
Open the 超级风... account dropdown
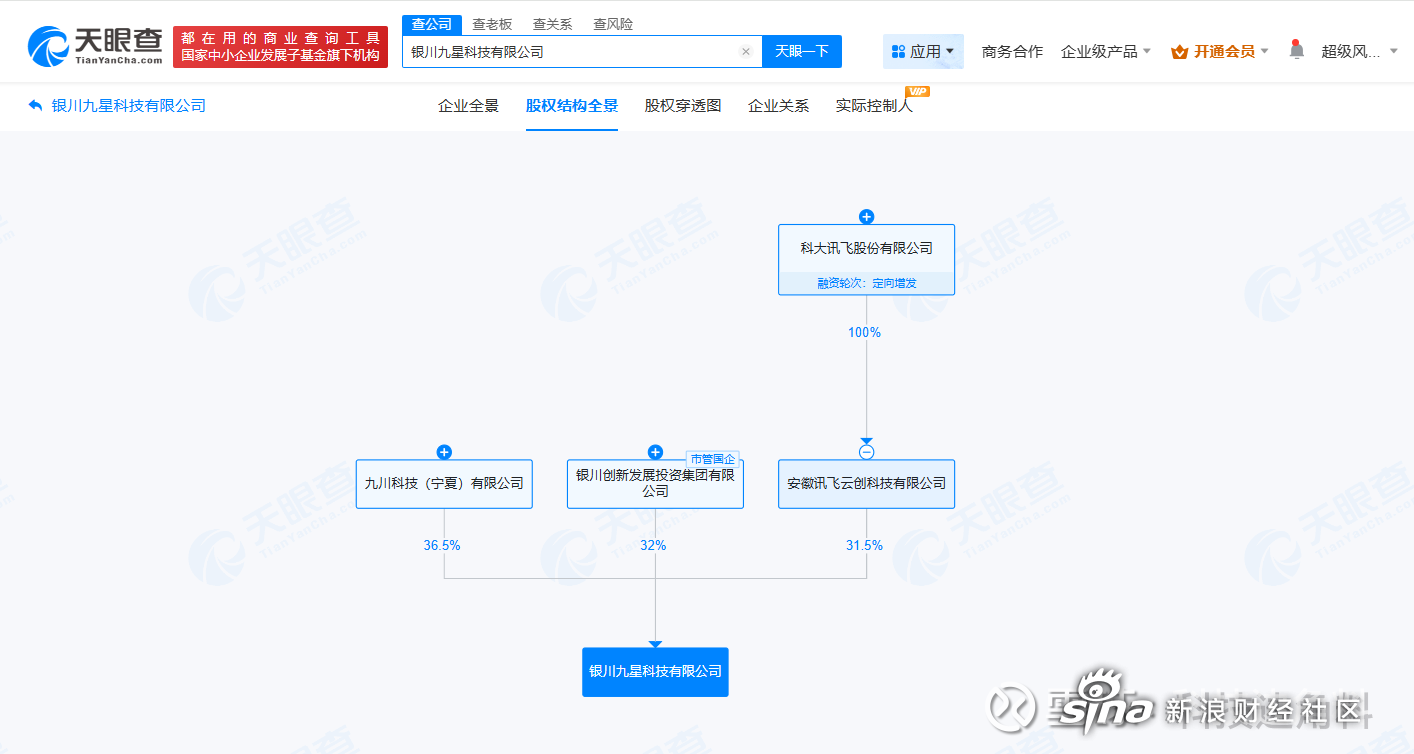[1360, 51]
